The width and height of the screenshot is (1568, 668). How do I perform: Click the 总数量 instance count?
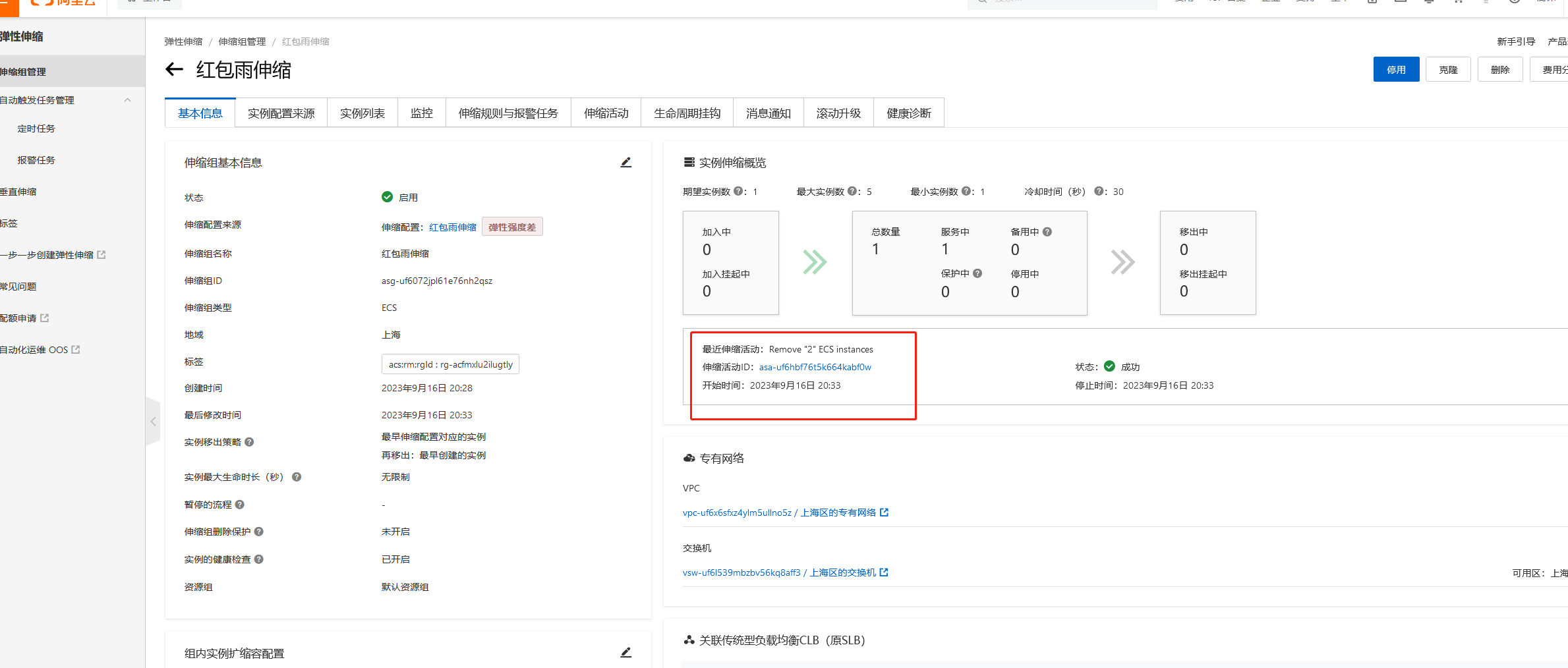[x=875, y=249]
